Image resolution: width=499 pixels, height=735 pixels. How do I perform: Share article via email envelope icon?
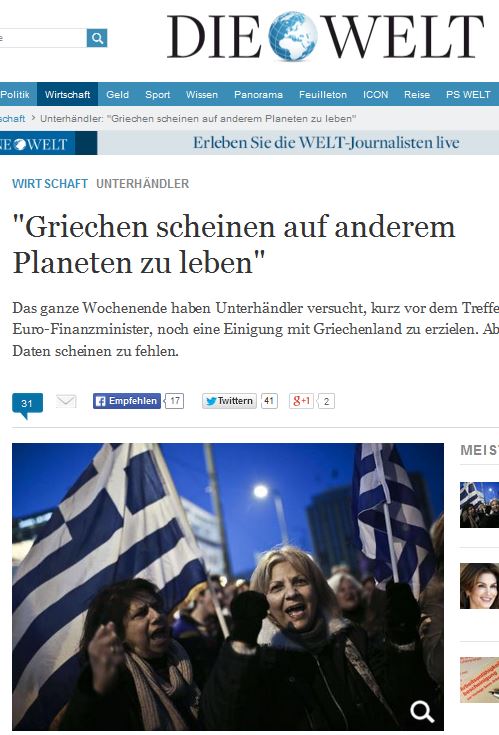click(66, 401)
